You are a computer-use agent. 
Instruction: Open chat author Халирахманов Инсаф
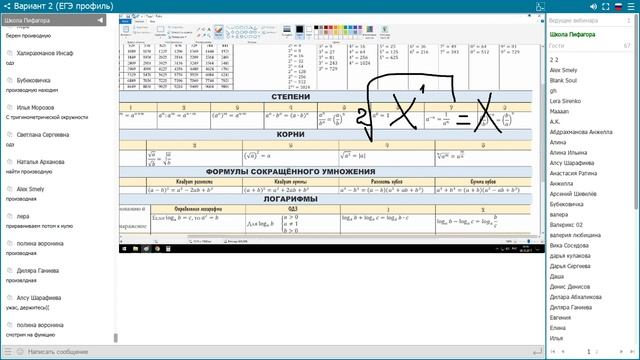pos(44,53)
